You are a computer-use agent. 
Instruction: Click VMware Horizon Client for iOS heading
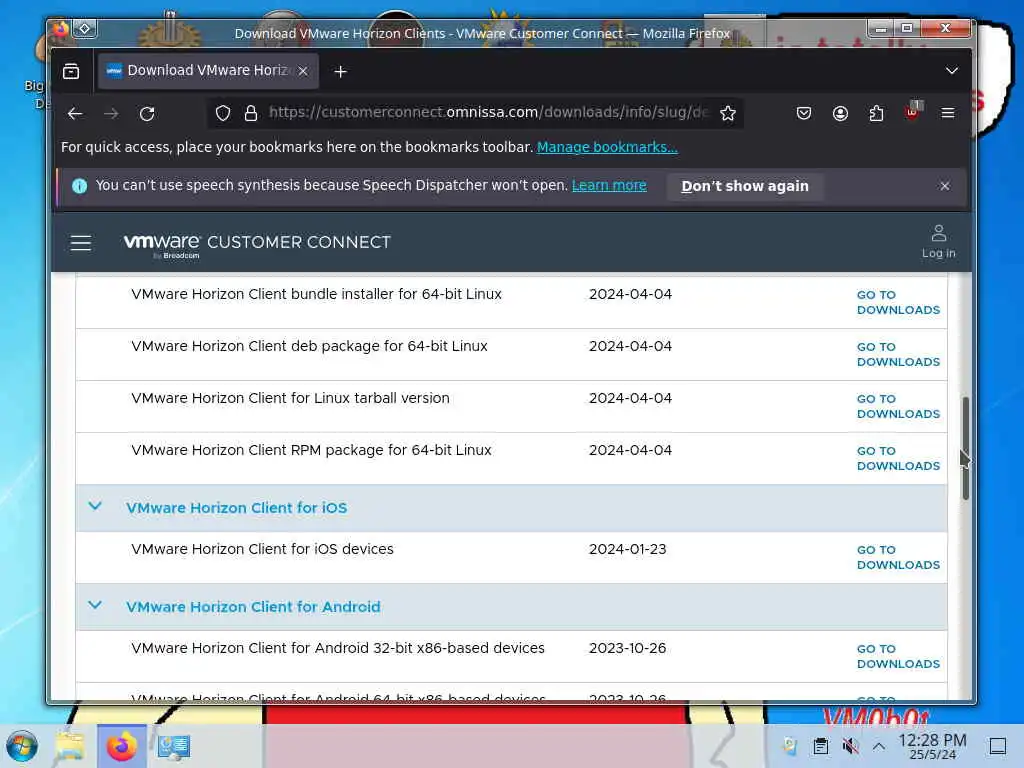tap(236, 508)
